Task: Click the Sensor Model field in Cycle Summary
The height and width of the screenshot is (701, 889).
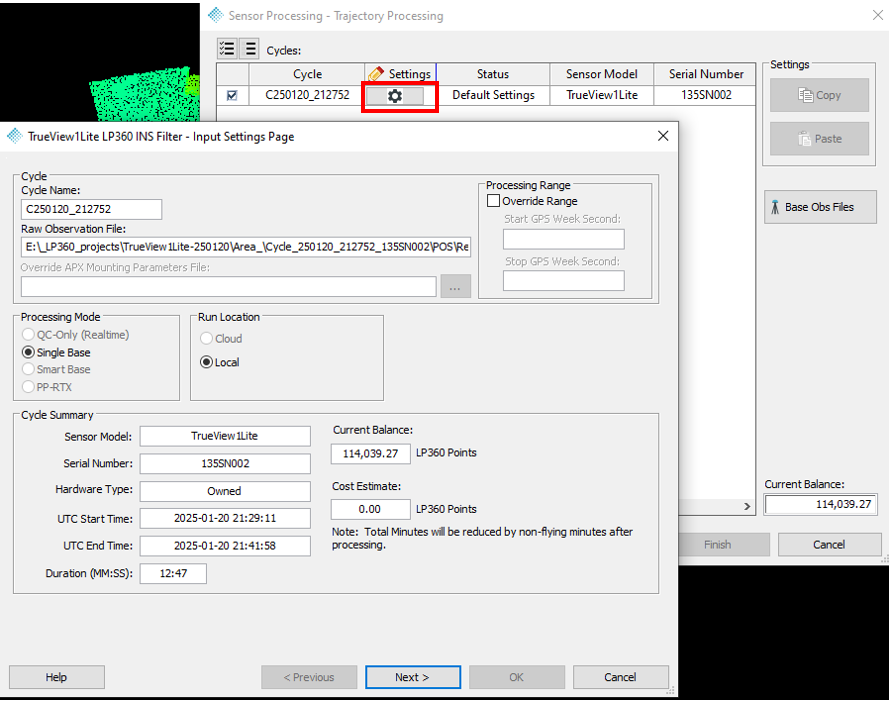Action: (x=225, y=436)
